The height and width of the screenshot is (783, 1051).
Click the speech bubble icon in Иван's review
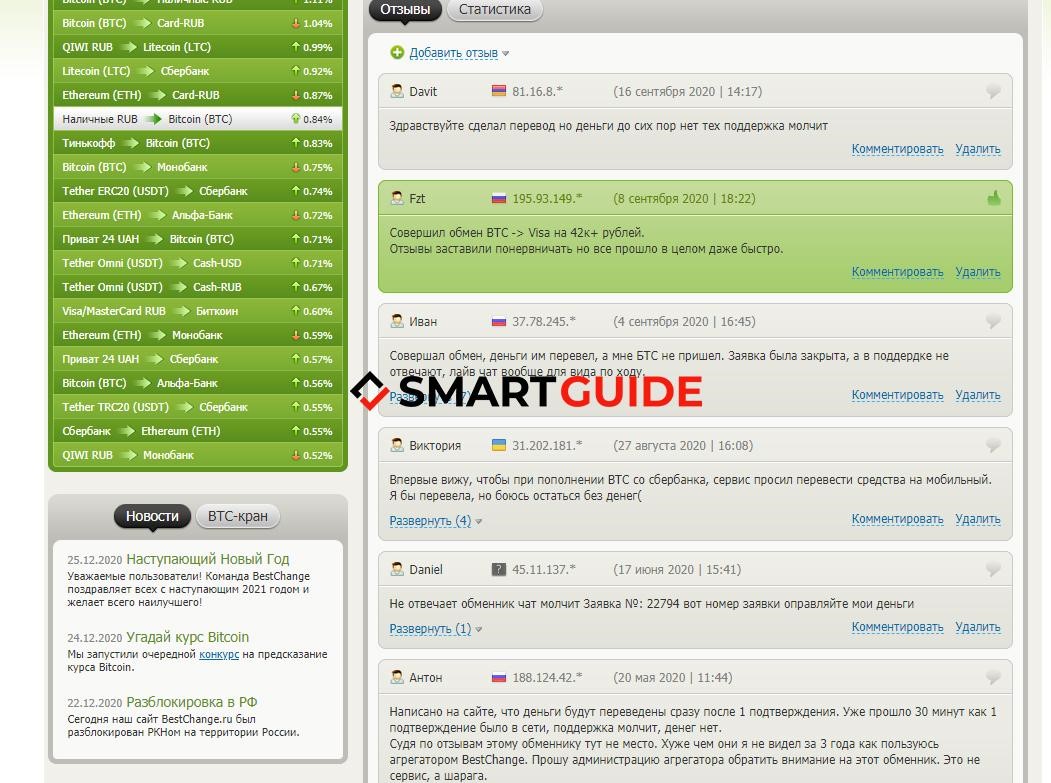pyautogui.click(x=993, y=321)
